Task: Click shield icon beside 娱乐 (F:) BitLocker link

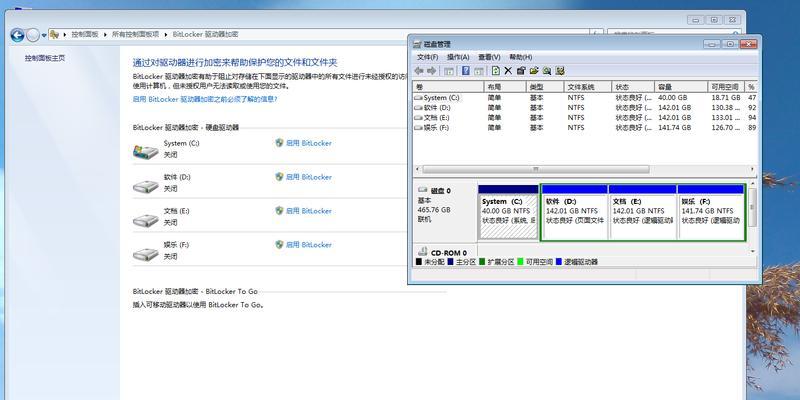Action: pos(279,244)
